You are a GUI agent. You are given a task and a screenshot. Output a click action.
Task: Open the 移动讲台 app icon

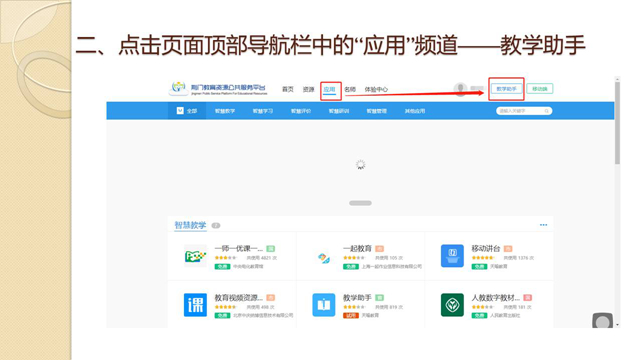tap(452, 256)
